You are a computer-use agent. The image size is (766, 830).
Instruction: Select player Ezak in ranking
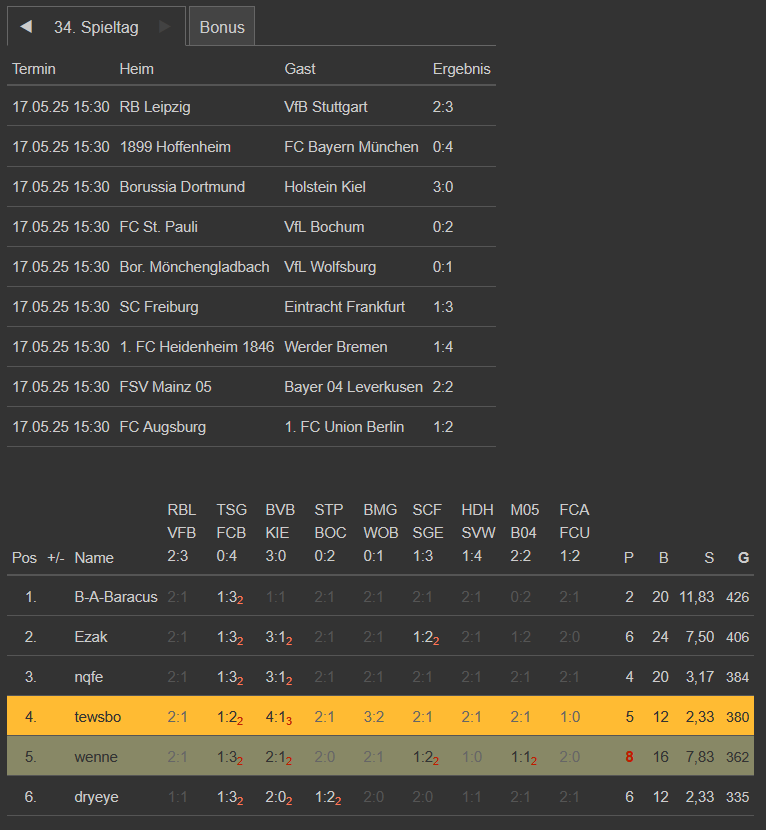[91, 637]
